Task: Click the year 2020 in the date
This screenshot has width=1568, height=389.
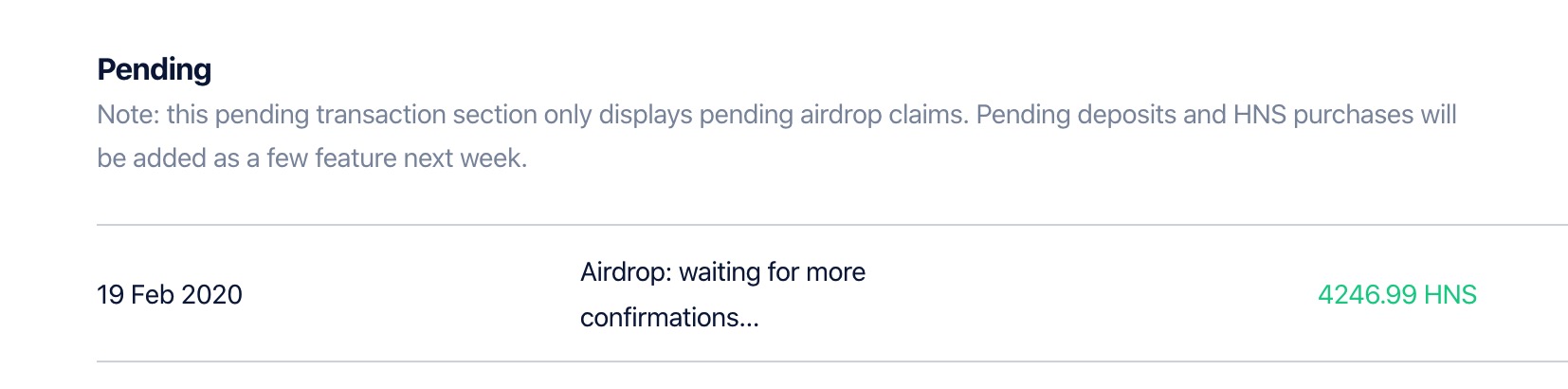Action: coord(211,295)
